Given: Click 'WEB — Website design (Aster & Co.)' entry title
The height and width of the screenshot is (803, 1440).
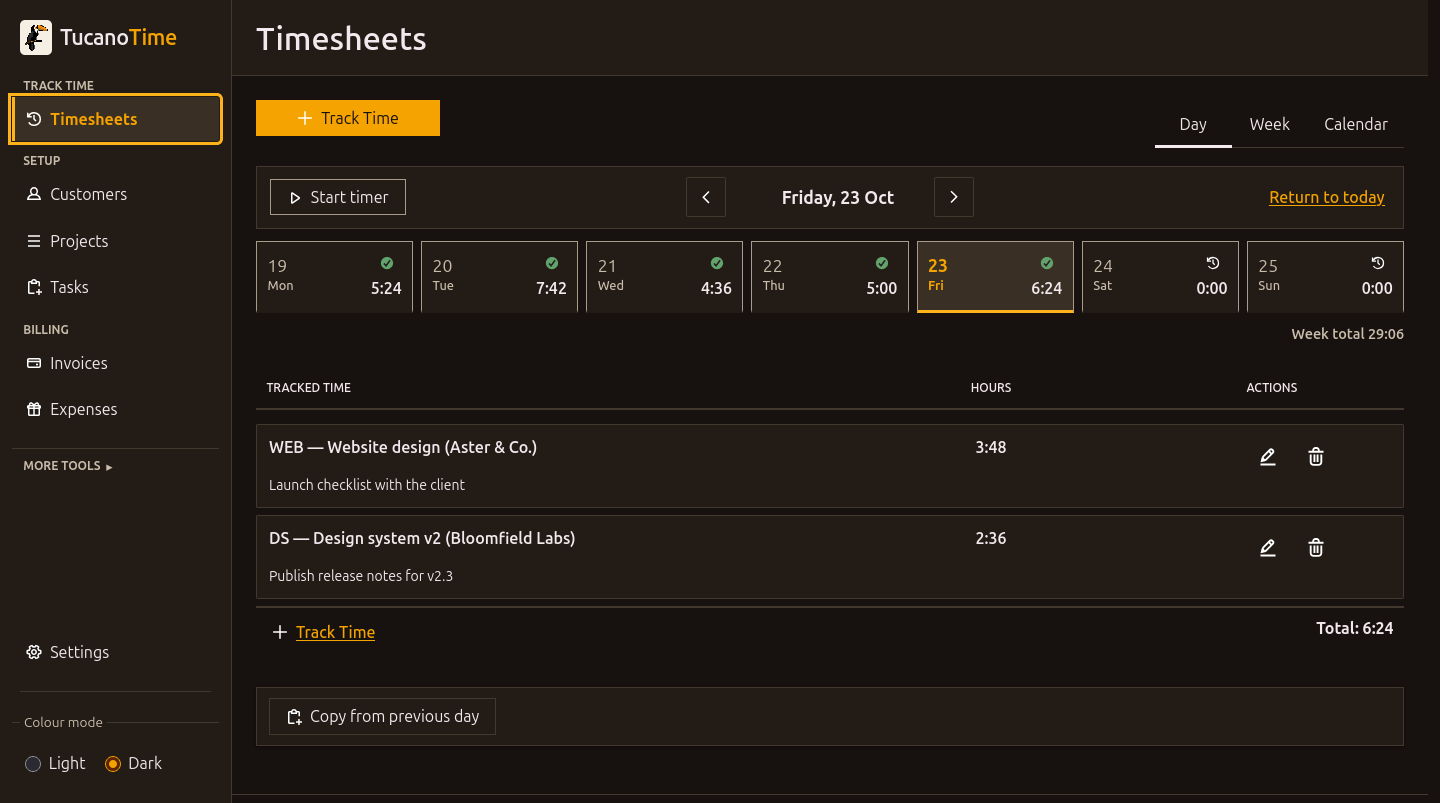Looking at the screenshot, I should pyautogui.click(x=403, y=447).
